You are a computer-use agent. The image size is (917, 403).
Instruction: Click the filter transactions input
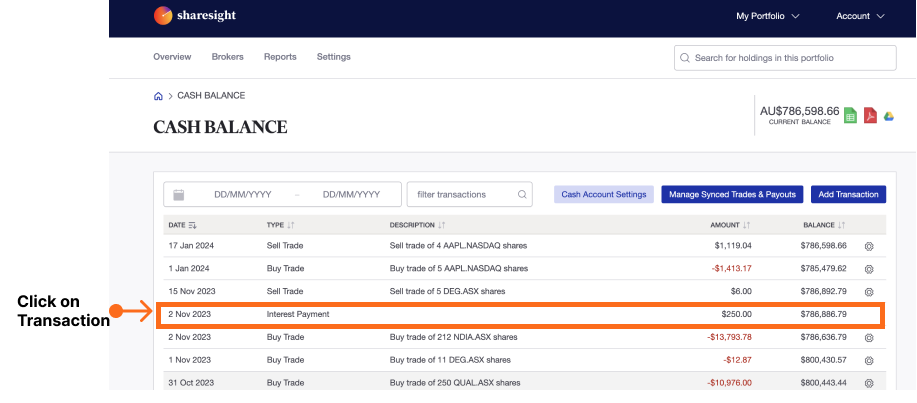point(470,194)
